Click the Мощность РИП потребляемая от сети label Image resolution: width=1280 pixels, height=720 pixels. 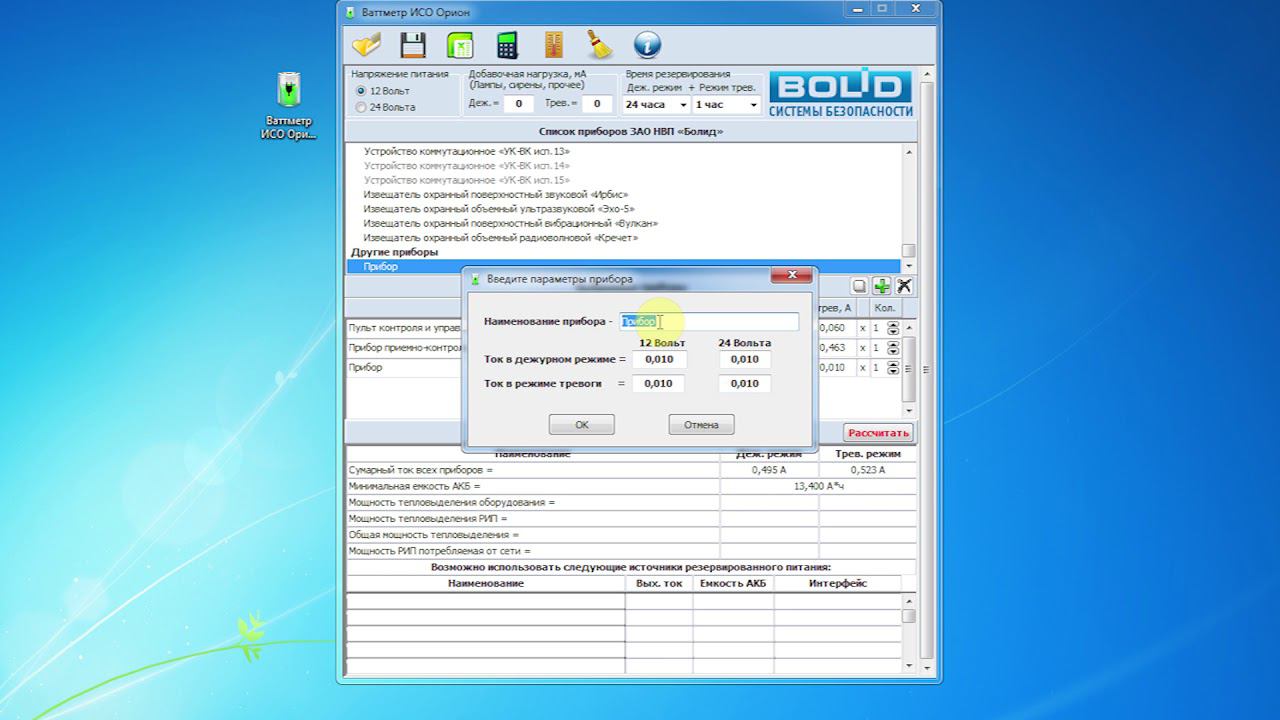click(439, 551)
